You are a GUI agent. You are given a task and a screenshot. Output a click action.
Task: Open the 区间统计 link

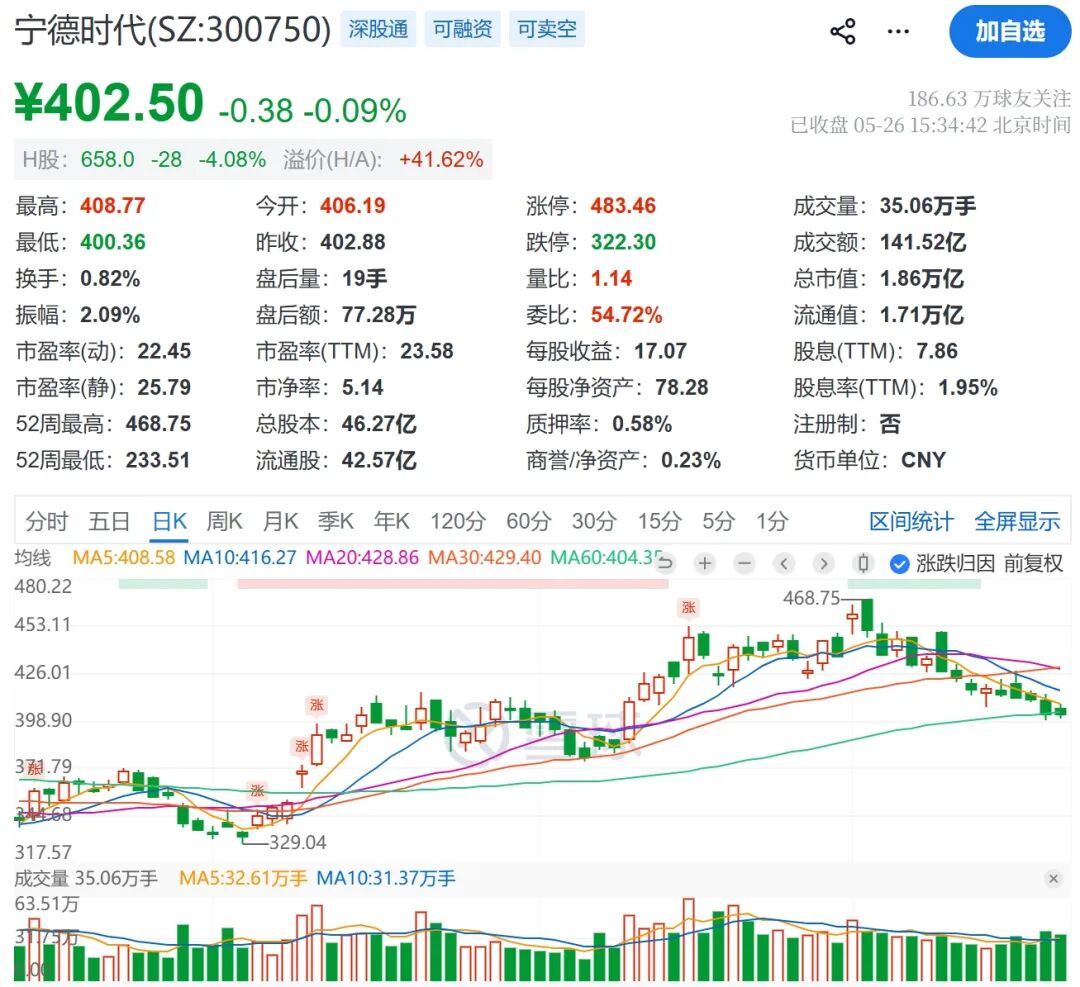coord(911,521)
